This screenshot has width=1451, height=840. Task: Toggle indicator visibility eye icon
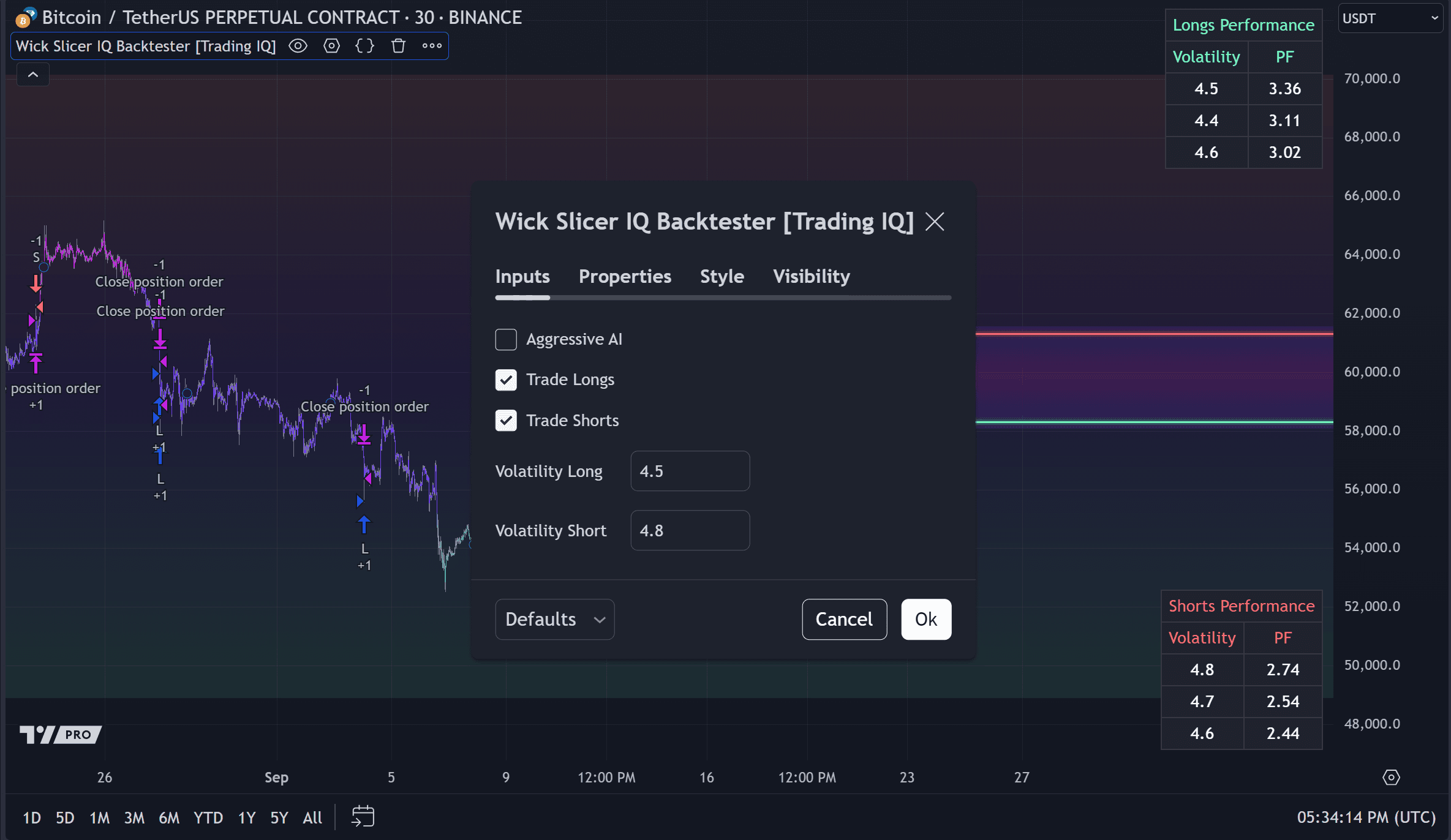tap(298, 46)
